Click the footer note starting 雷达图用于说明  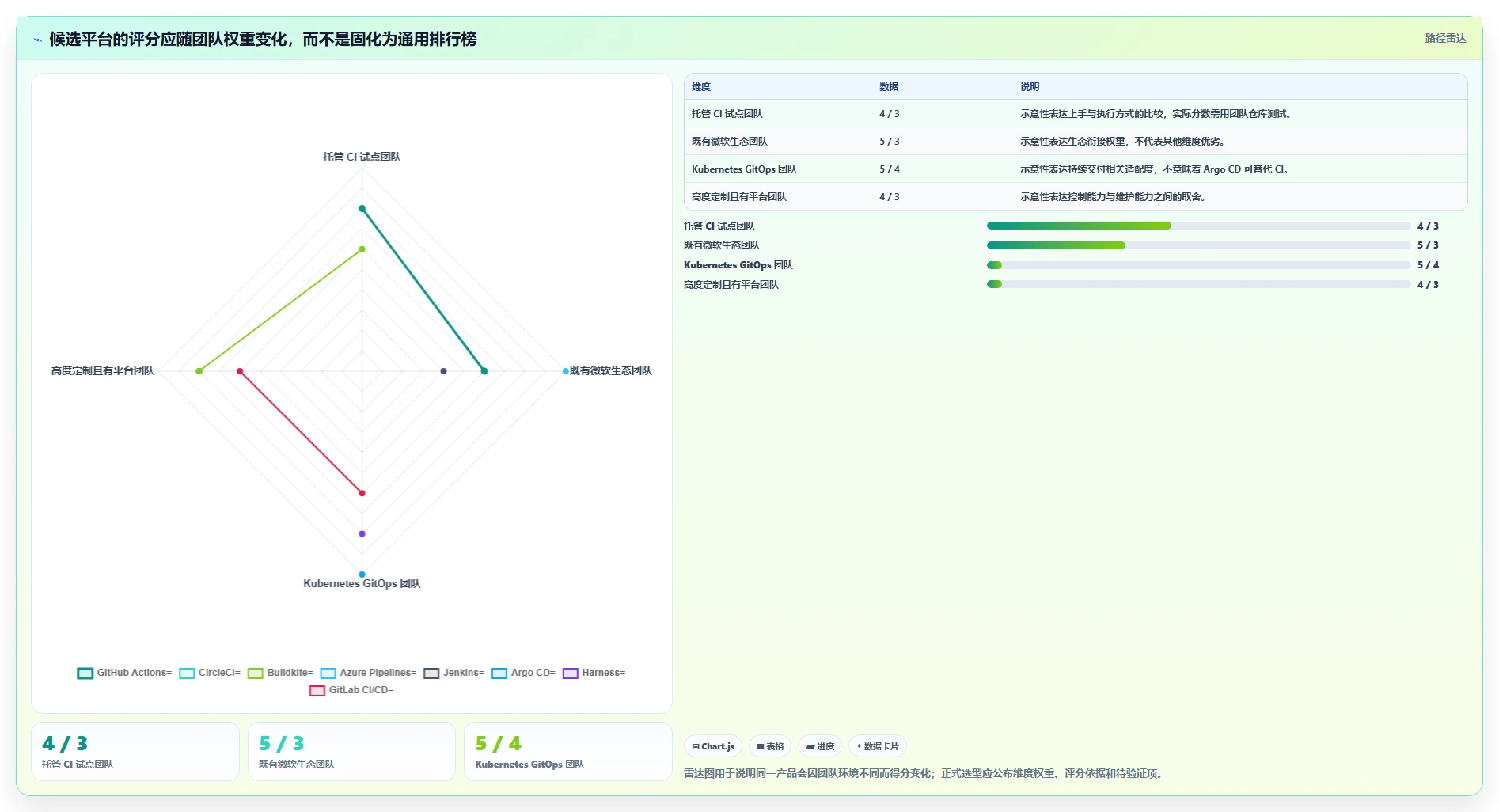point(924,774)
